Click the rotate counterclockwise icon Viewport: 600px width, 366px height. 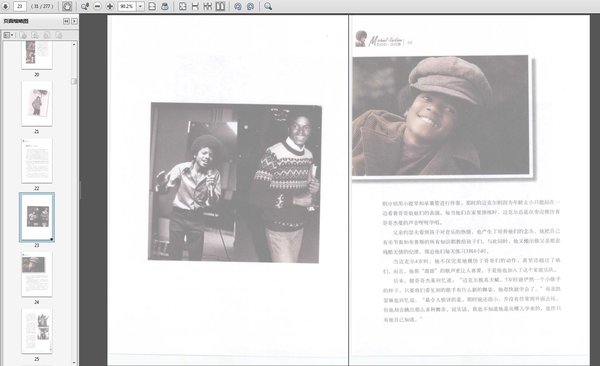[238, 6]
